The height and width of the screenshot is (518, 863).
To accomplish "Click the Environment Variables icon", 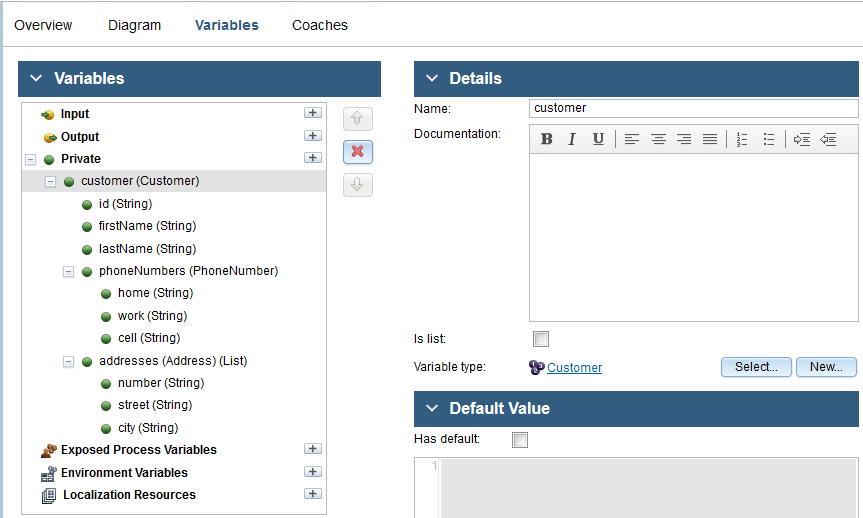I will (x=49, y=473).
